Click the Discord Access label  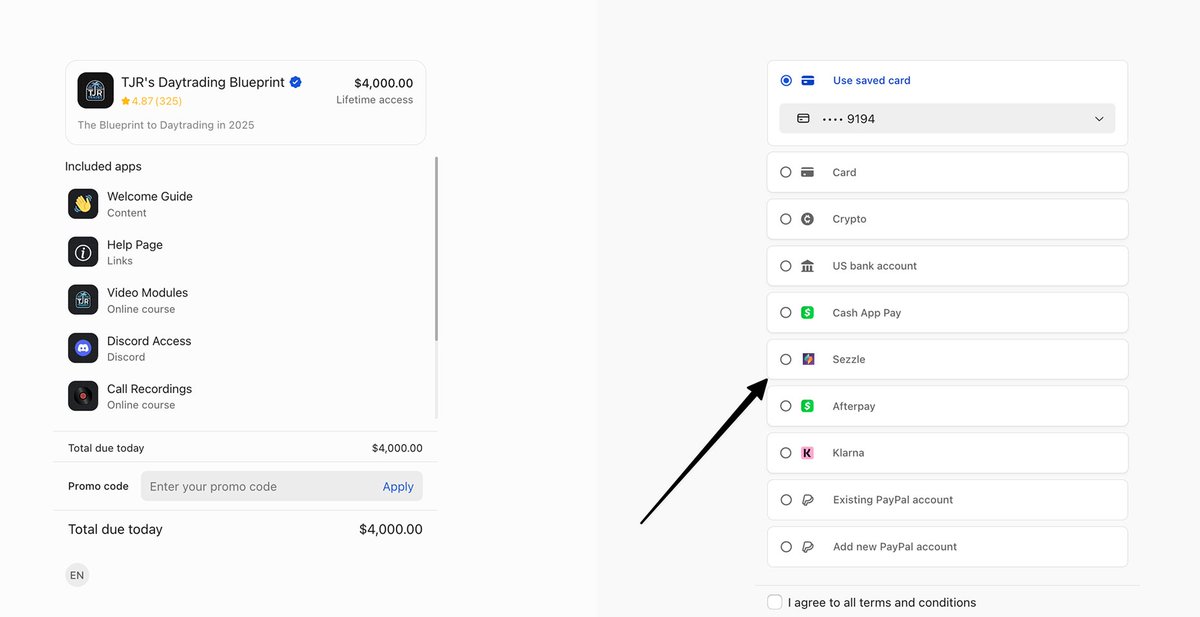149,341
